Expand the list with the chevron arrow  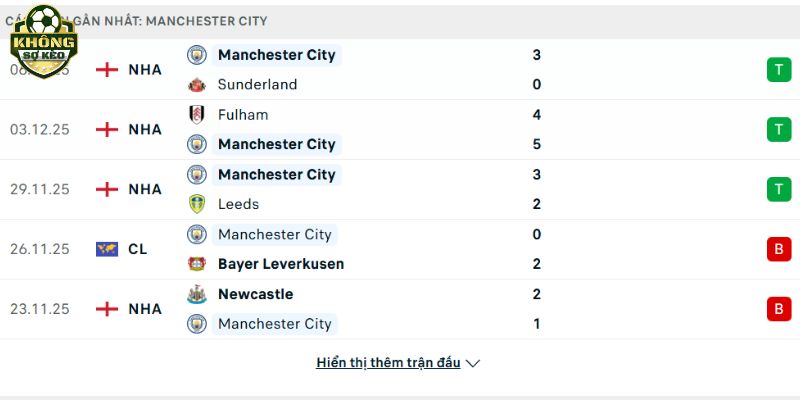(x=473, y=363)
